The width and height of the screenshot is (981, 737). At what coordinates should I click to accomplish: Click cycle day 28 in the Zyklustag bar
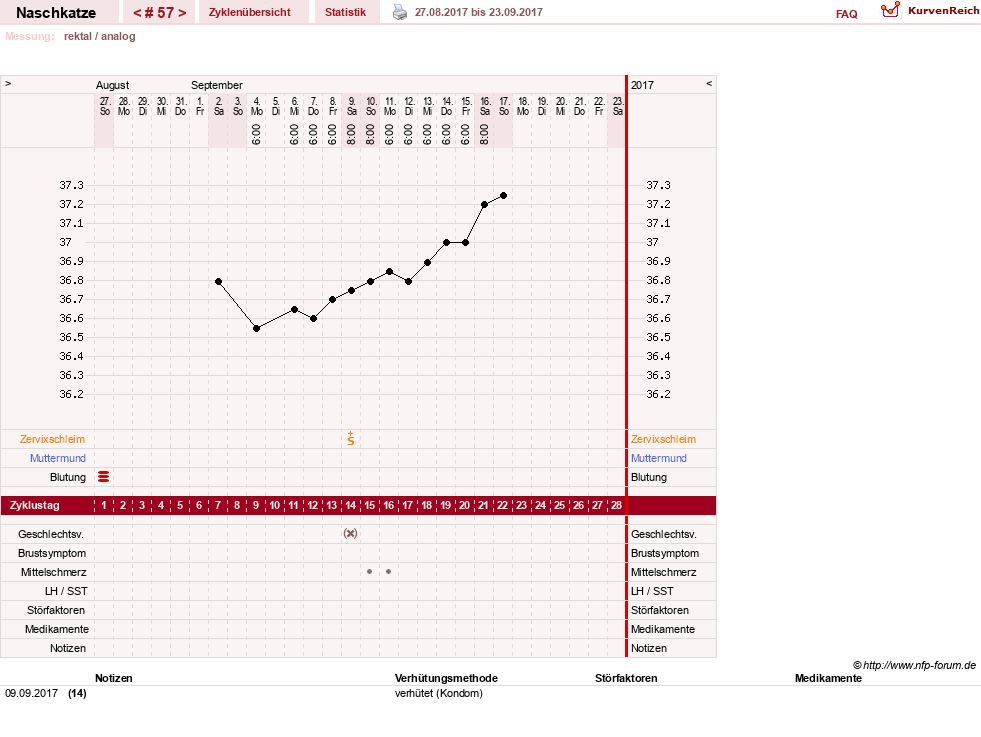tap(616, 505)
